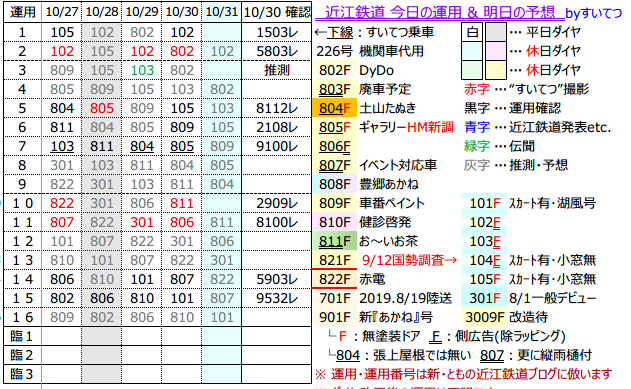
Task: Select the row label 臨3
Action: pyautogui.click(x=23, y=375)
